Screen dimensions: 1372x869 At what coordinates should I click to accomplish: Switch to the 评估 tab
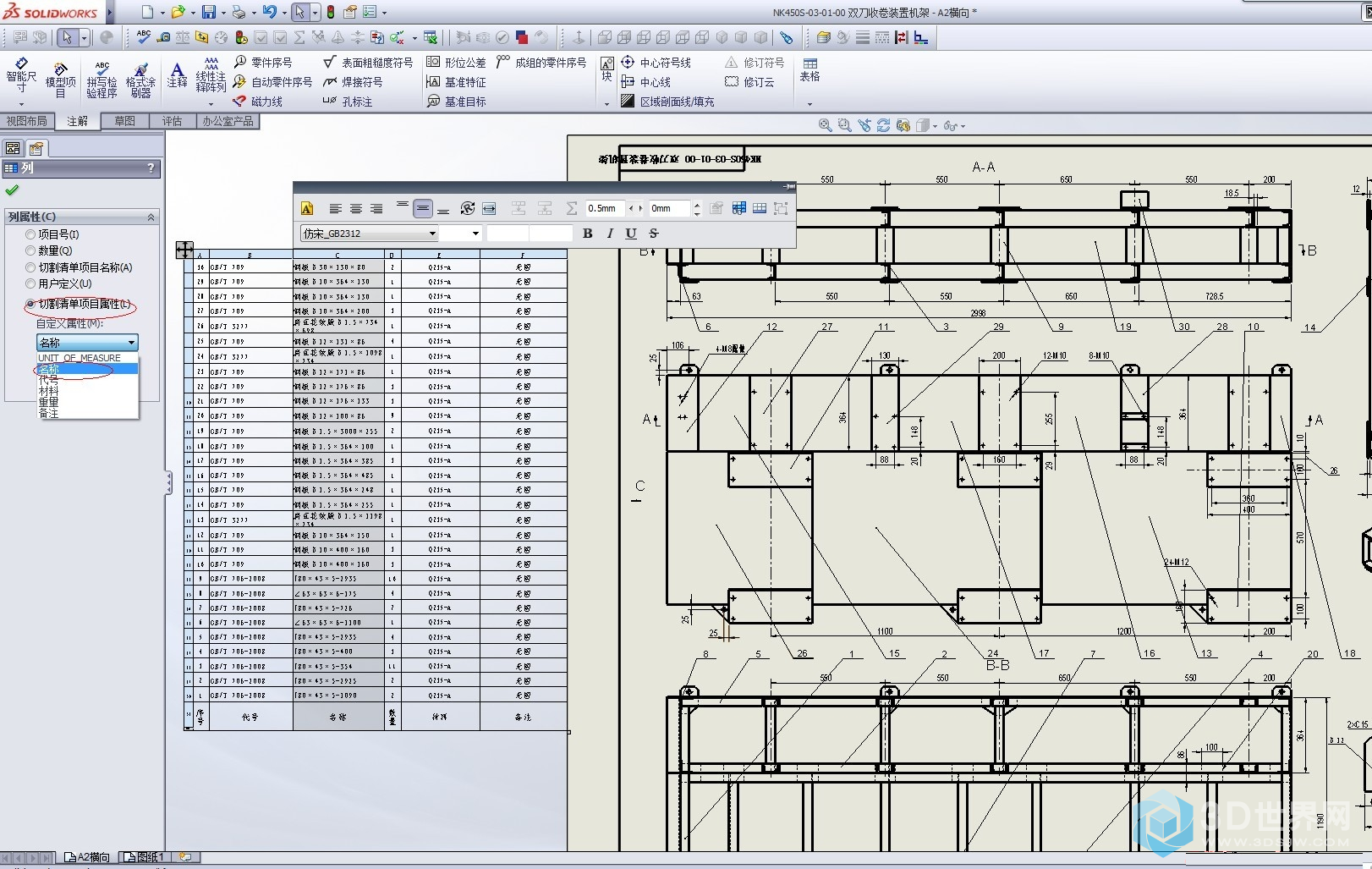pos(173,121)
